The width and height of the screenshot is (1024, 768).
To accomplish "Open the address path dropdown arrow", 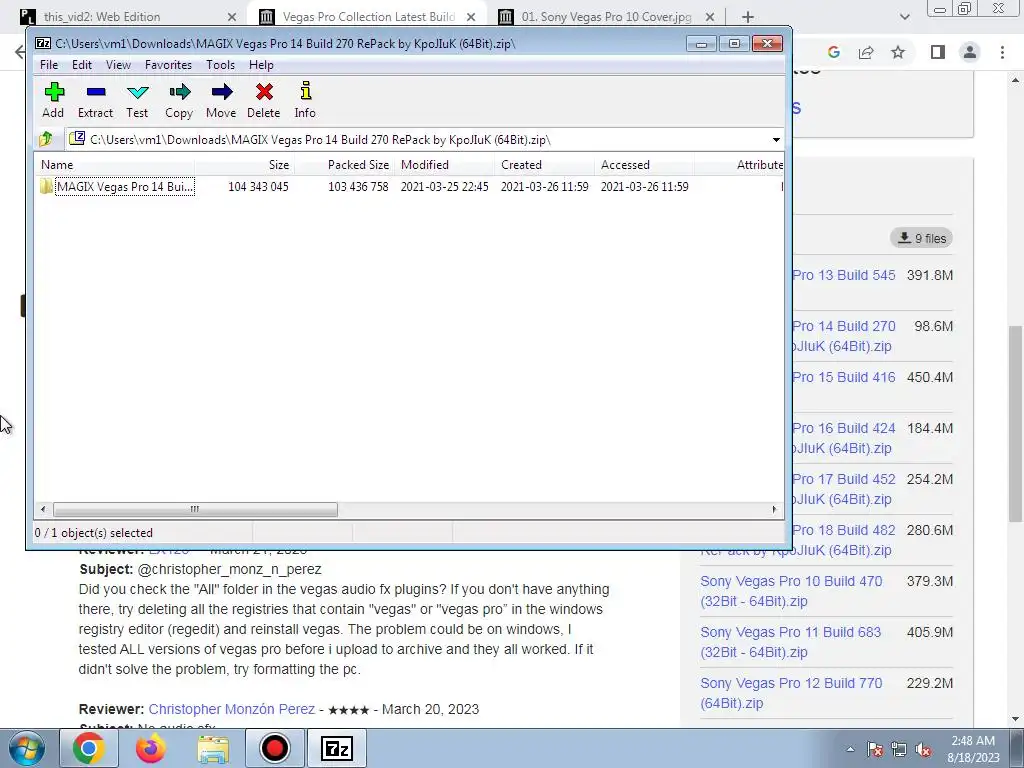I will [776, 140].
